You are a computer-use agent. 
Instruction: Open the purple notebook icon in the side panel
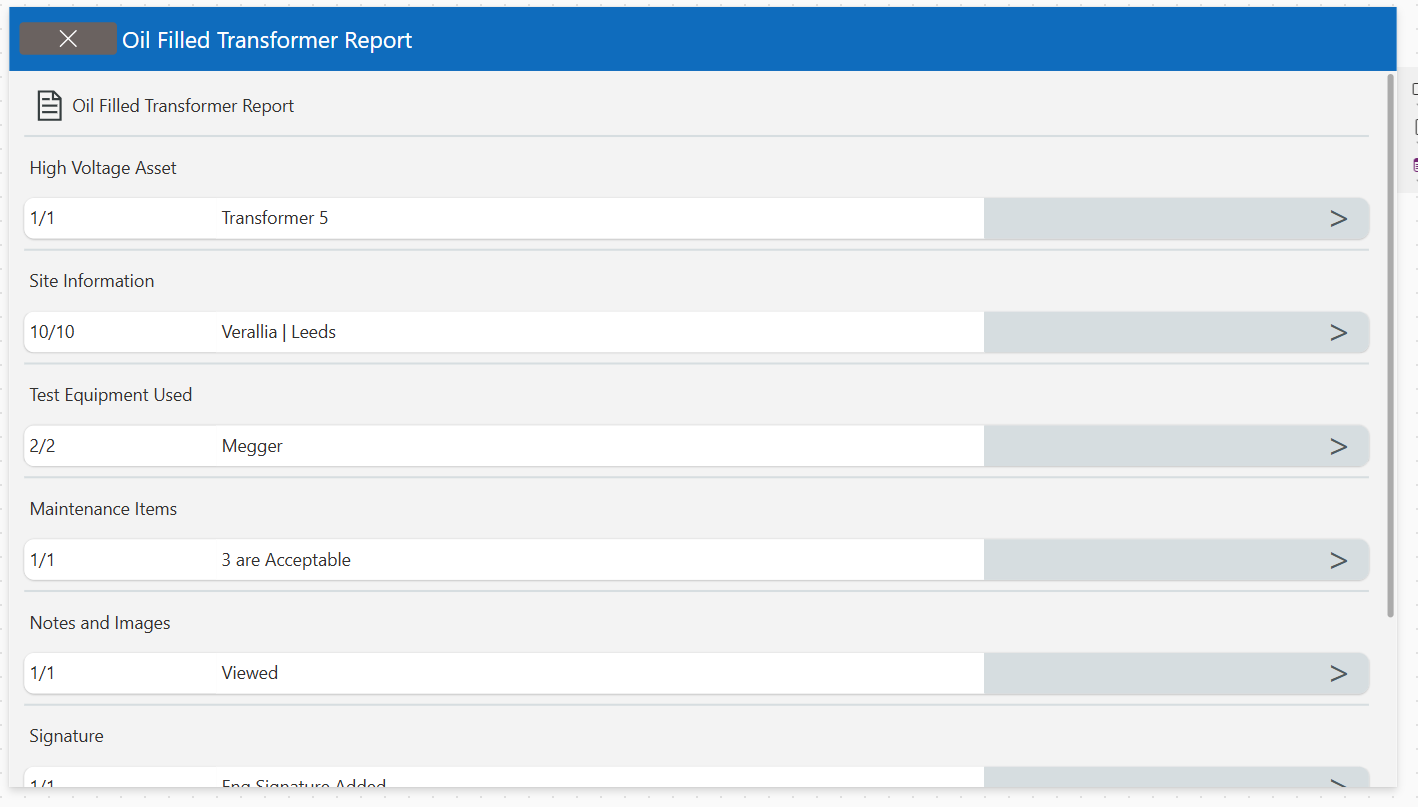tap(1411, 164)
